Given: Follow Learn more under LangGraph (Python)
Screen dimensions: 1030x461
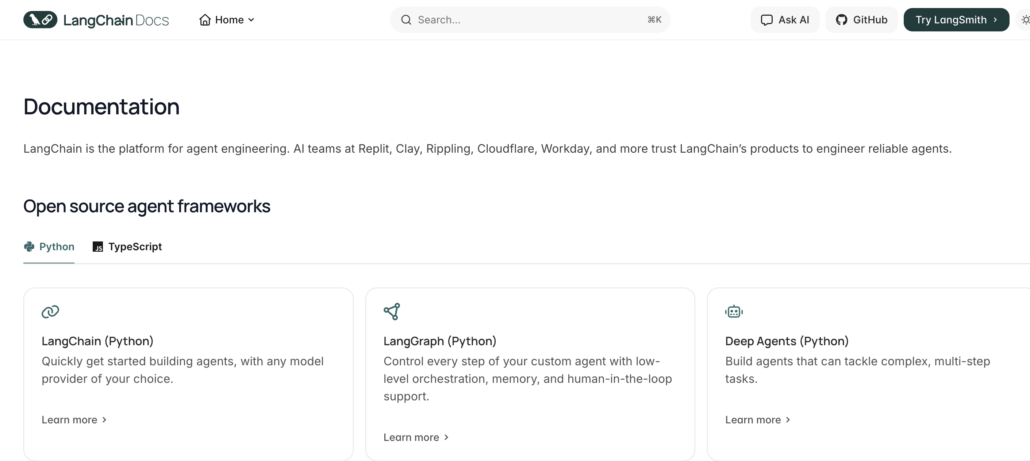Looking at the screenshot, I should [x=416, y=437].
